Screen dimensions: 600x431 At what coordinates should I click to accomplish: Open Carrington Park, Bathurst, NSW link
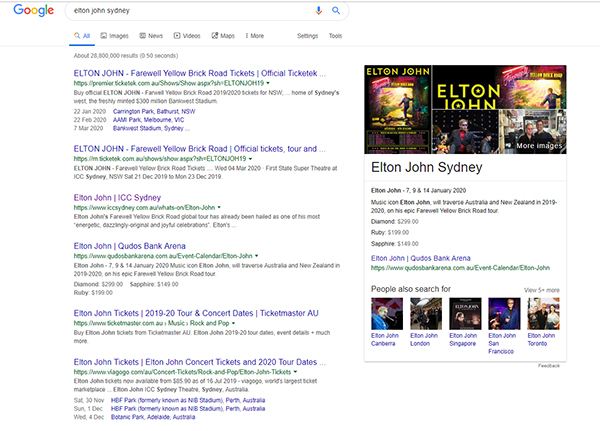[154, 111]
